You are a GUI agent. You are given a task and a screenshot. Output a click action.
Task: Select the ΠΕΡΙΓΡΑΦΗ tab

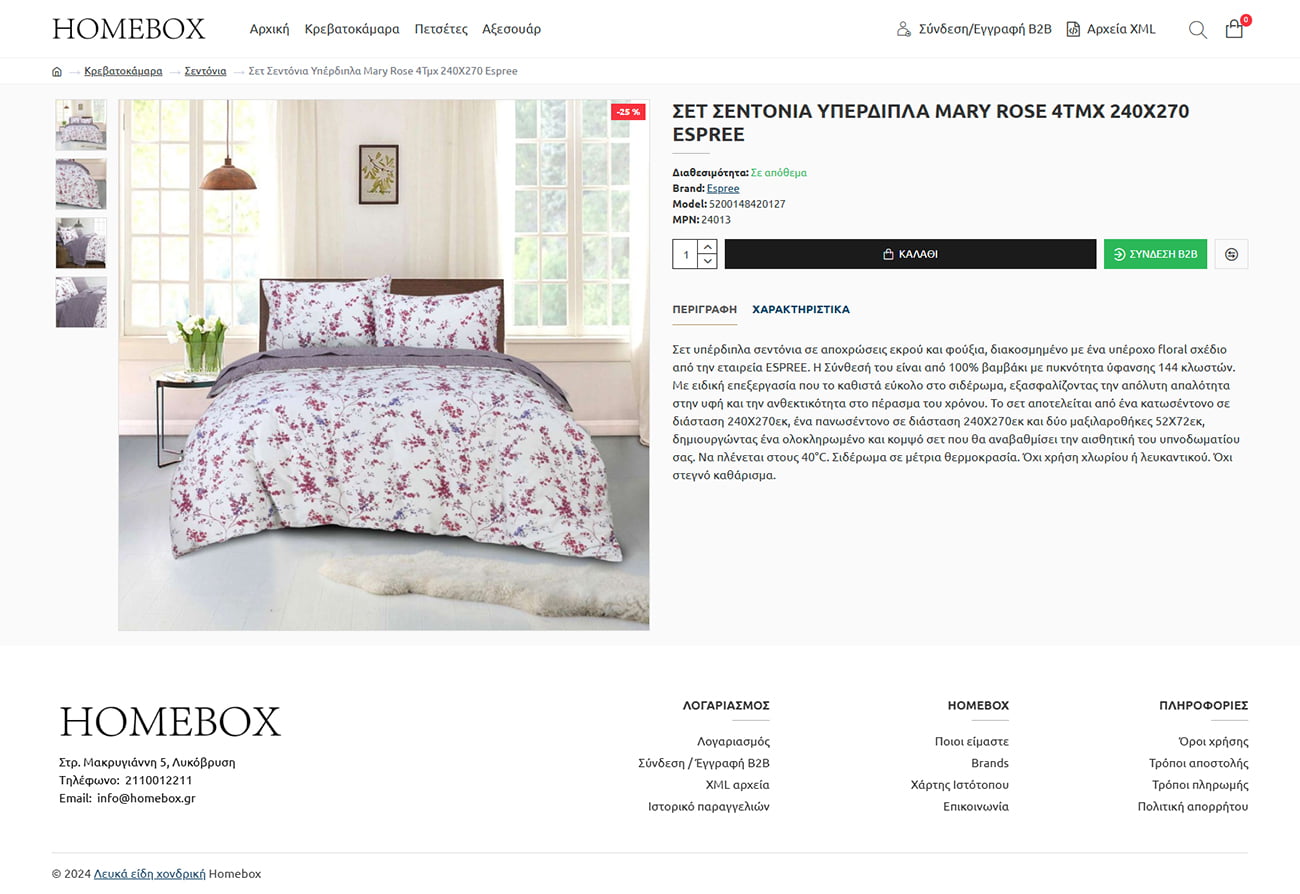(x=705, y=309)
